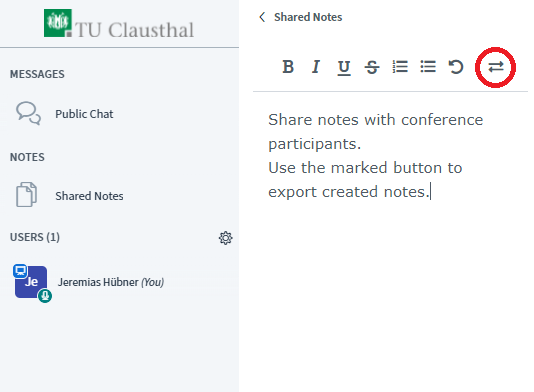Open the import/export arrows button
Screen dimensions: 534x392
496,67
